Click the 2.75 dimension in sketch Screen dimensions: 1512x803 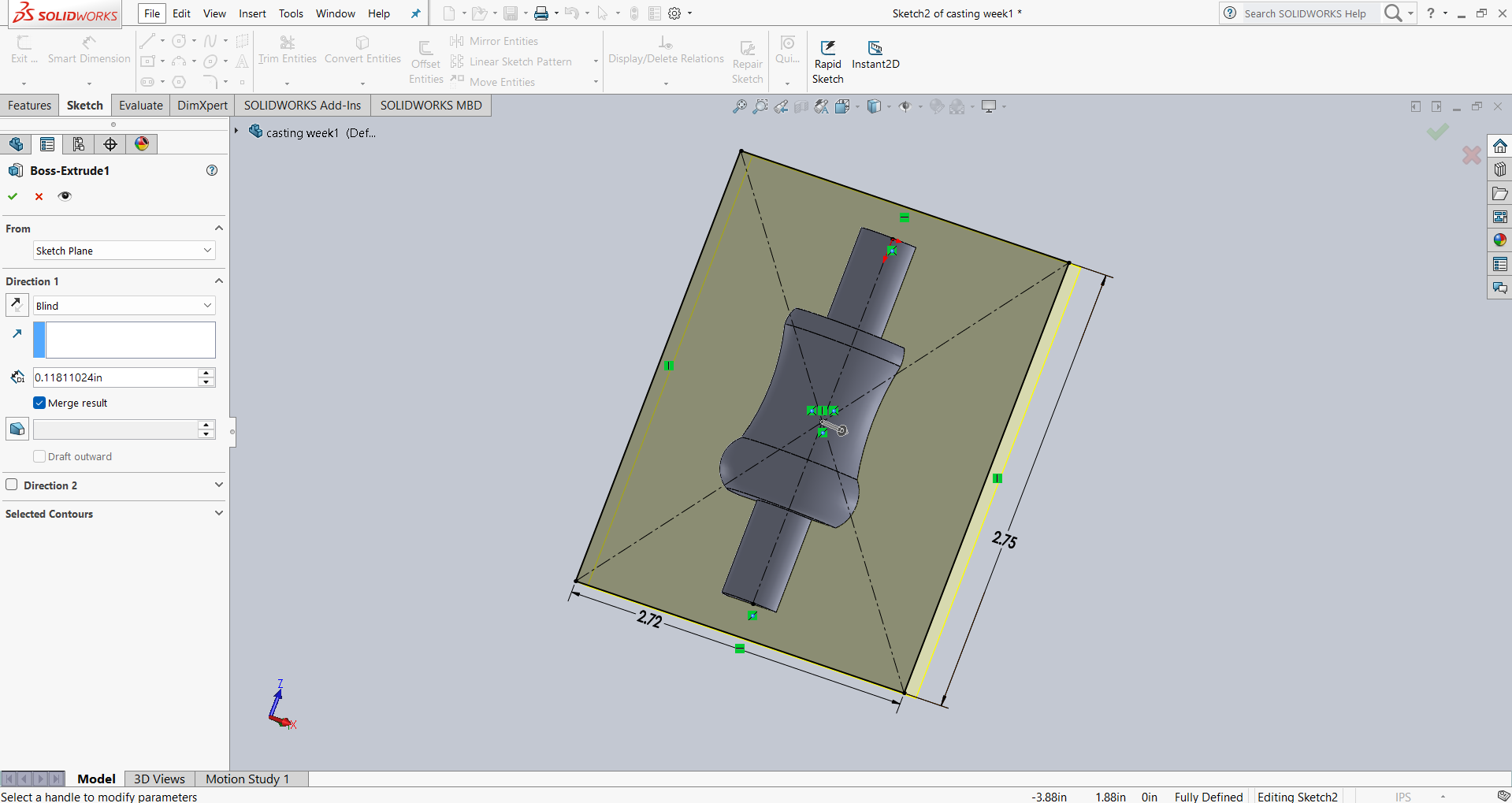[x=1005, y=540]
